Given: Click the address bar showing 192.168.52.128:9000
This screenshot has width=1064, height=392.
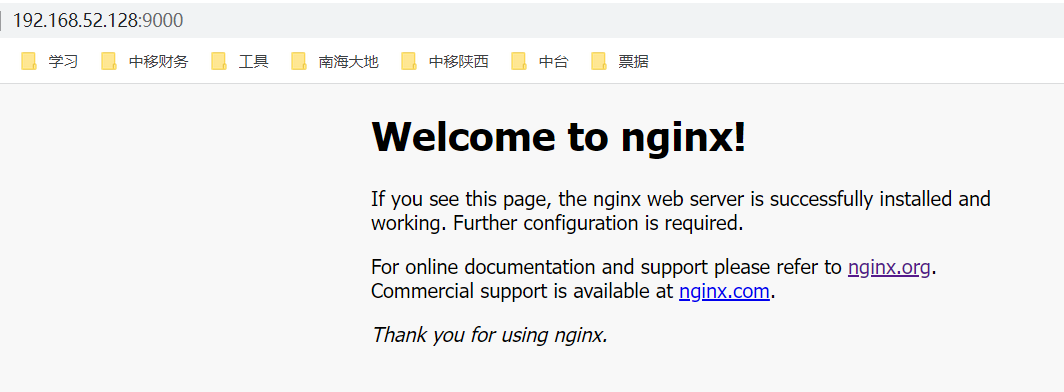Looking at the screenshot, I should 532,20.
